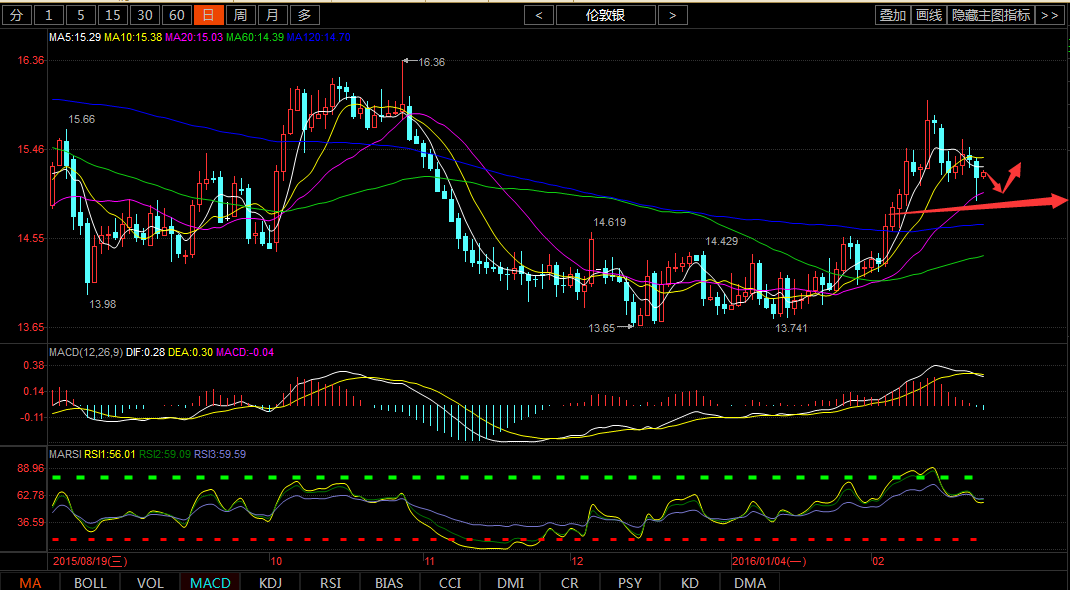Select the 周 weekly period
Screen dimensions: 1070x590
click(240, 15)
